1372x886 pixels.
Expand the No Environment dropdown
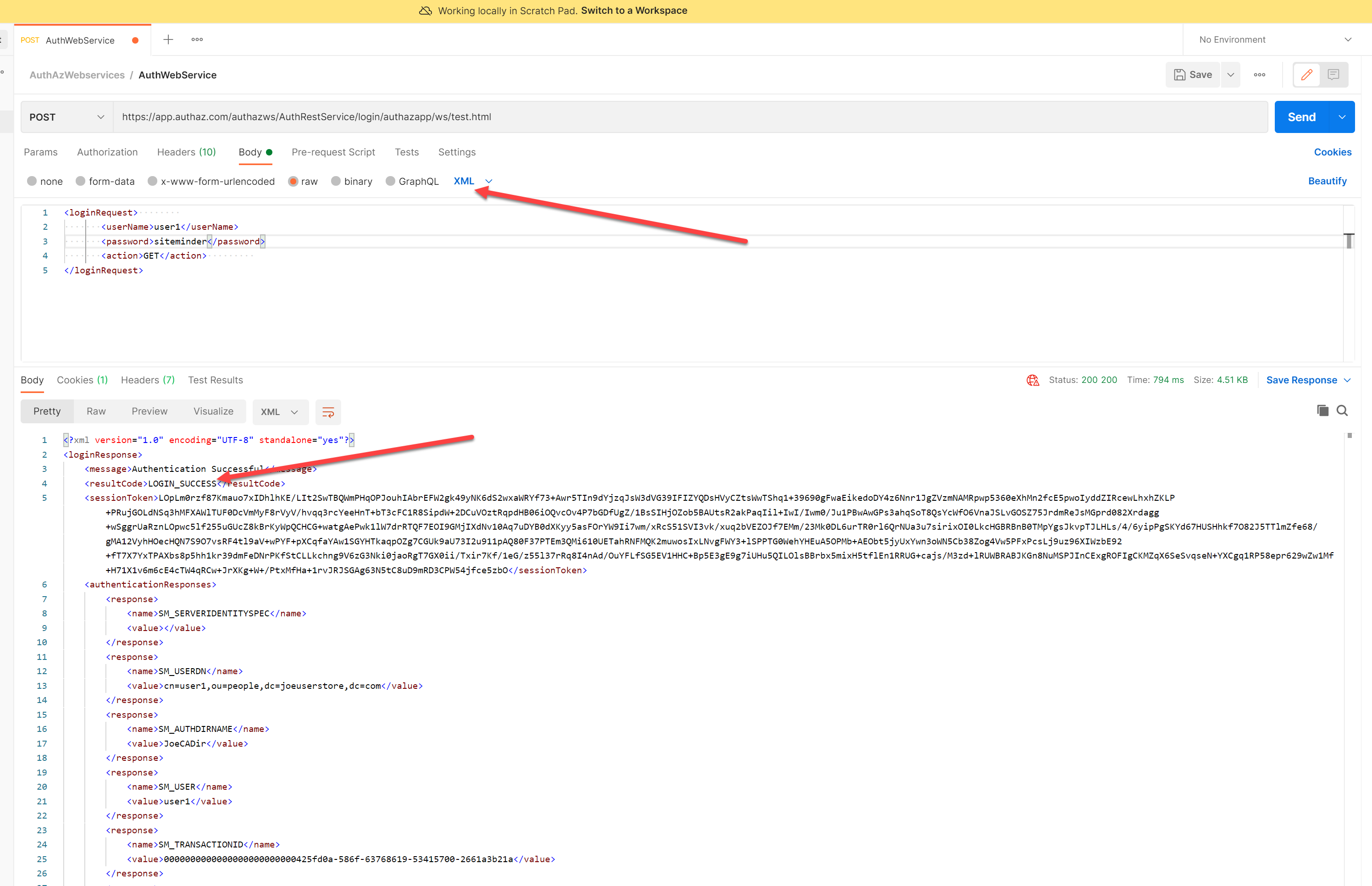pos(1274,40)
